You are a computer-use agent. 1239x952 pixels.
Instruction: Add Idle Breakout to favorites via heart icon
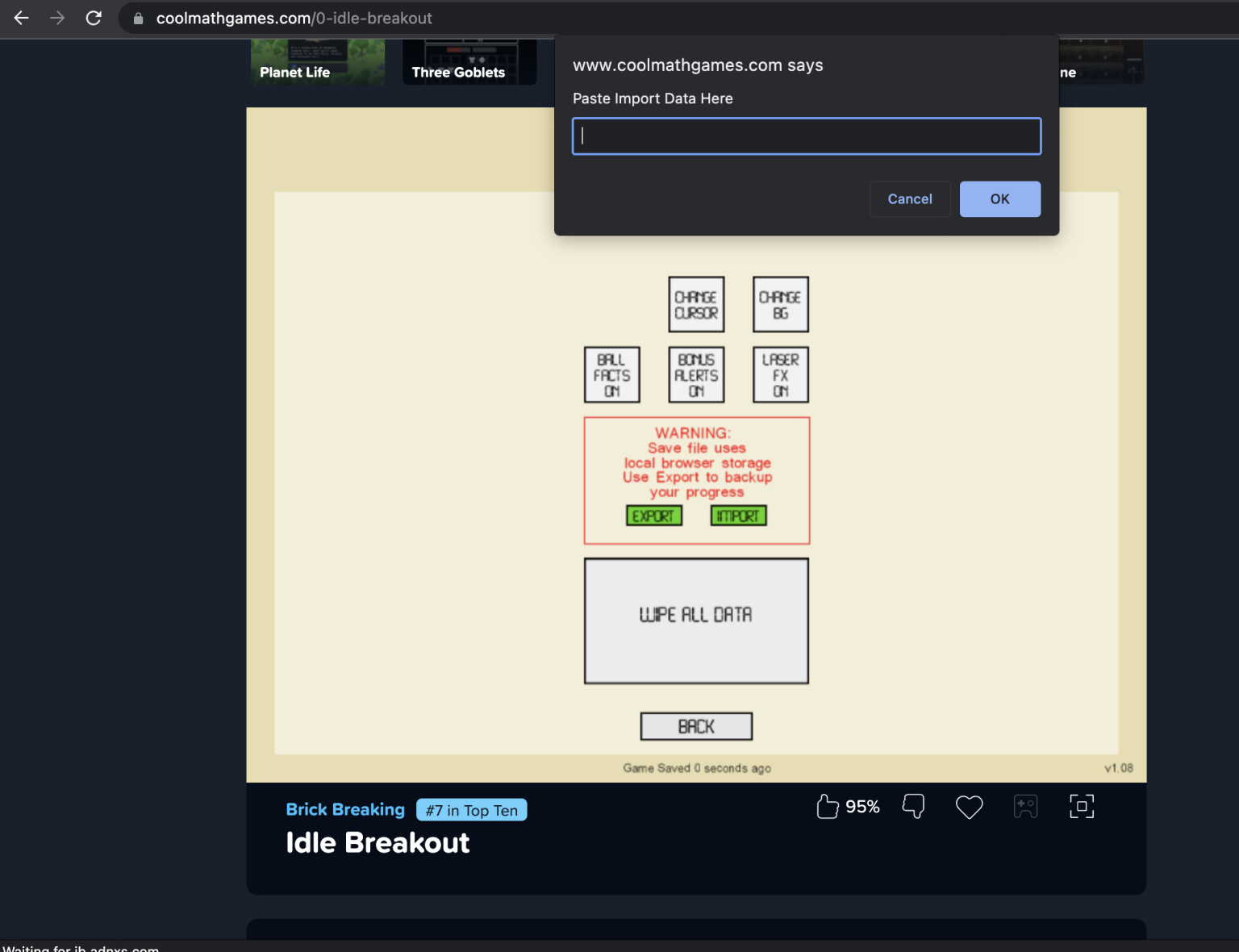[969, 806]
